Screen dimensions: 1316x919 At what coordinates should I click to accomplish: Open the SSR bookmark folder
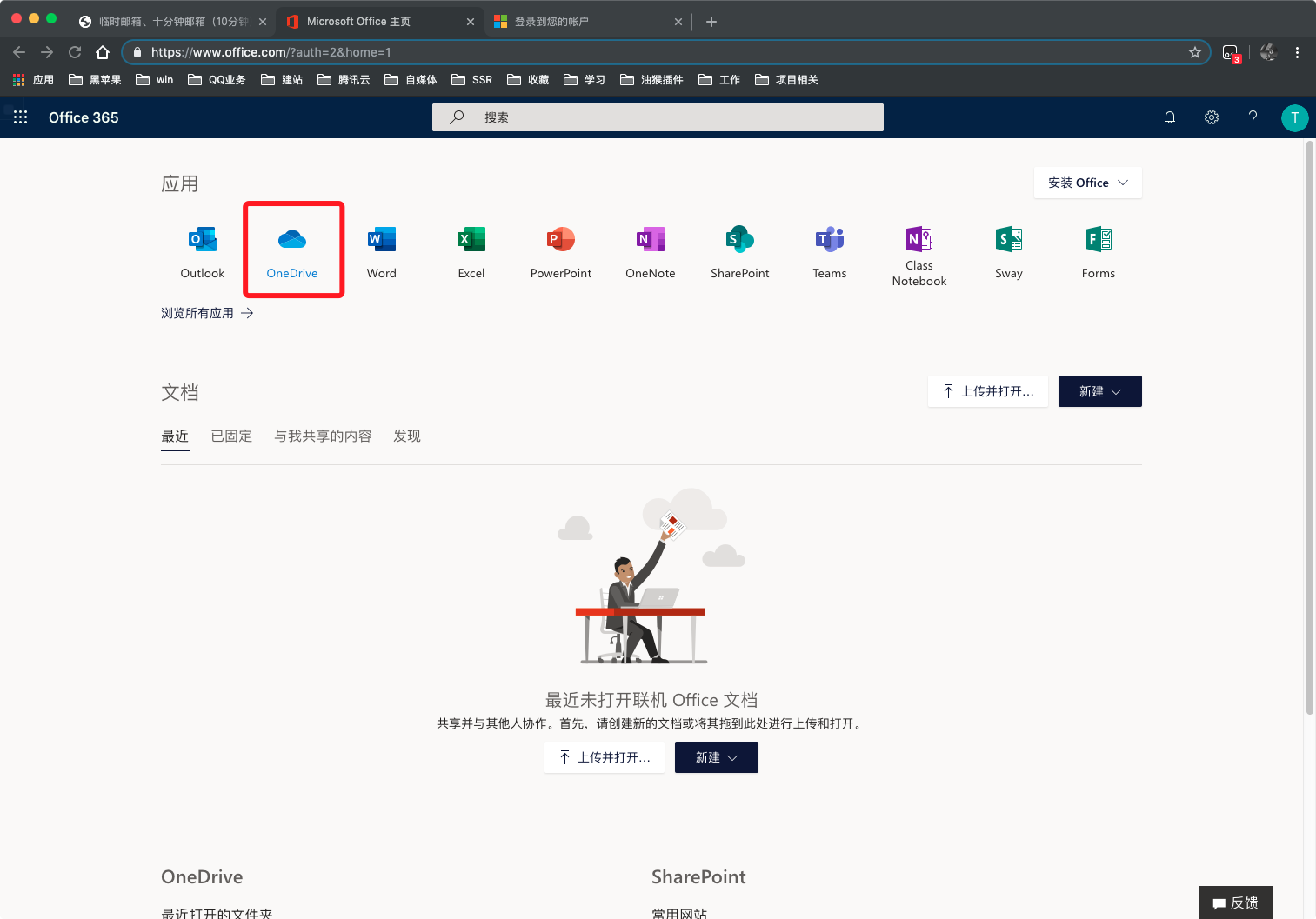pos(471,80)
